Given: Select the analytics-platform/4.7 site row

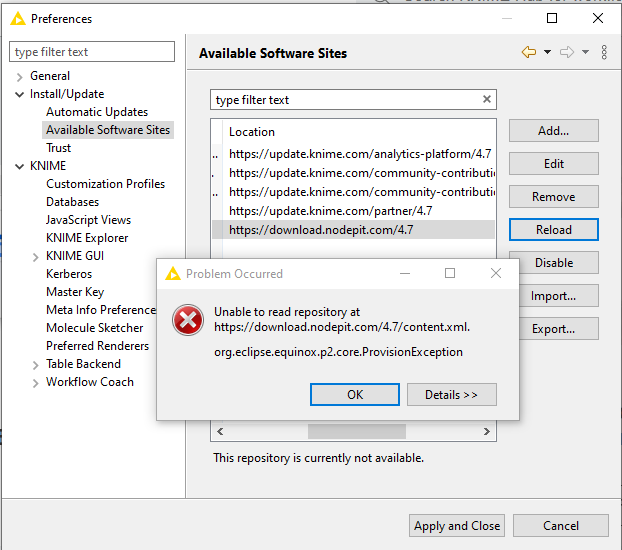Looking at the screenshot, I should click(353, 154).
